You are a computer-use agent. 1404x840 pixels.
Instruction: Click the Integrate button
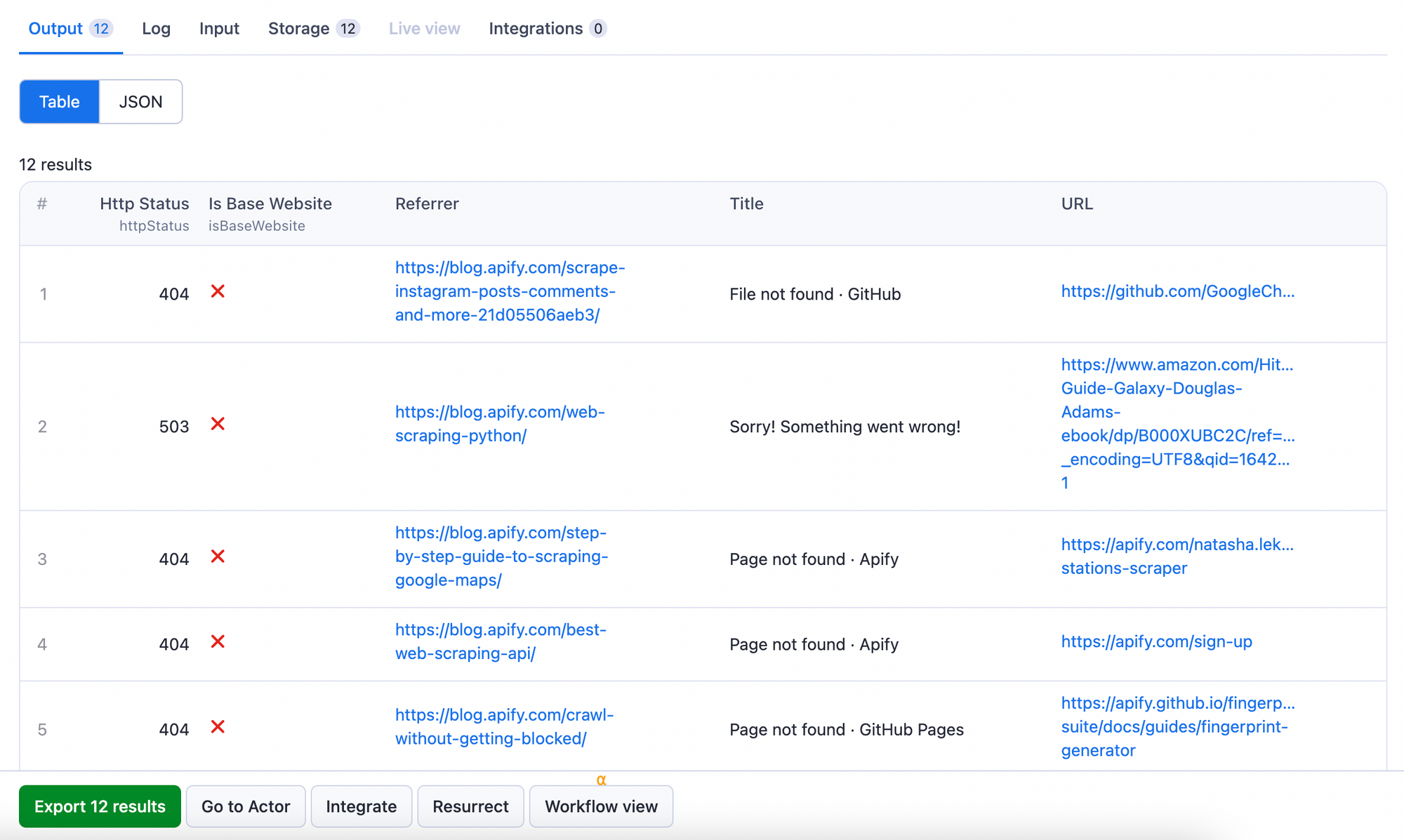point(361,806)
